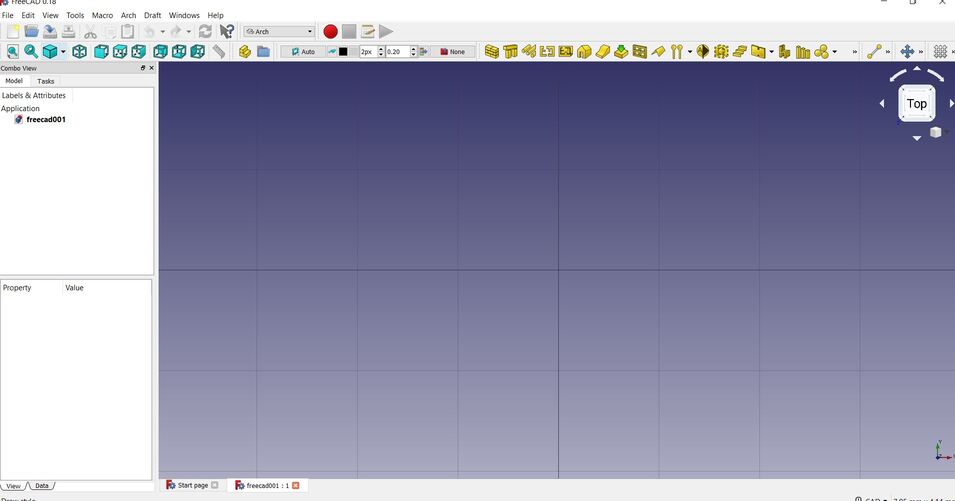This screenshot has width=955, height=501.
Task: Switch to the Start page tab
Action: pos(192,485)
